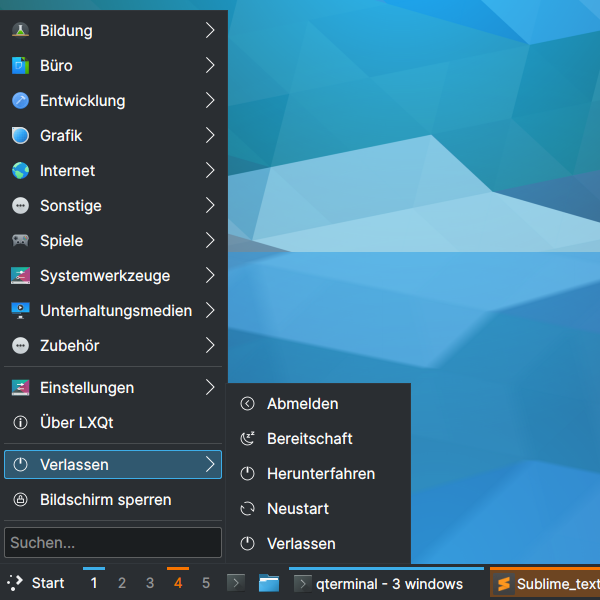Click the Sonstige ellipsis icon

pyautogui.click(x=20, y=205)
